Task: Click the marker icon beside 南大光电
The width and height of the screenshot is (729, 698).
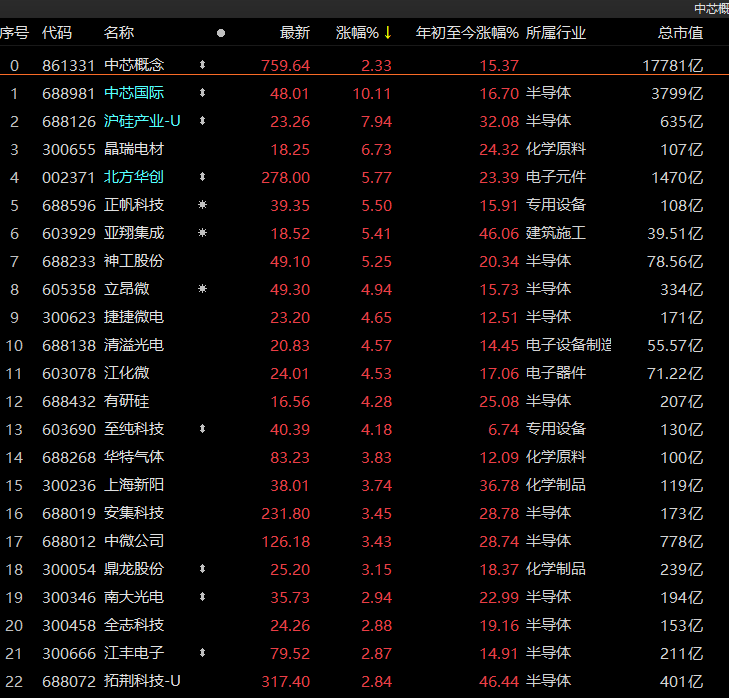Action: pos(202,597)
